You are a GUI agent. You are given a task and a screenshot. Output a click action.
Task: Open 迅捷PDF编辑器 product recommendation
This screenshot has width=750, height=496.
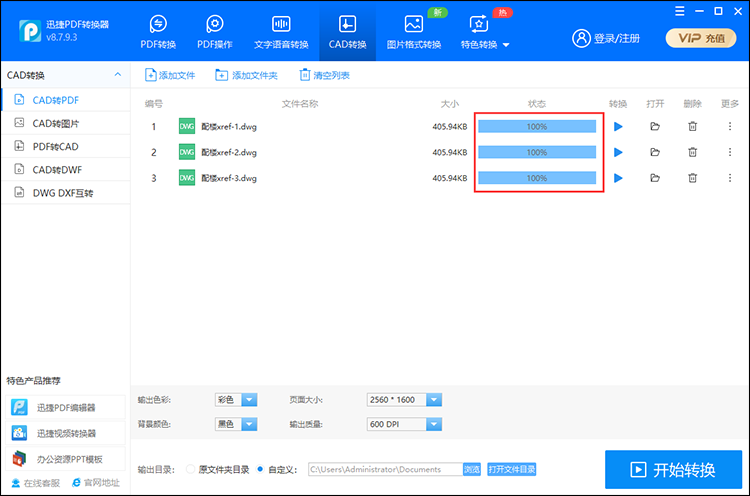point(66,408)
